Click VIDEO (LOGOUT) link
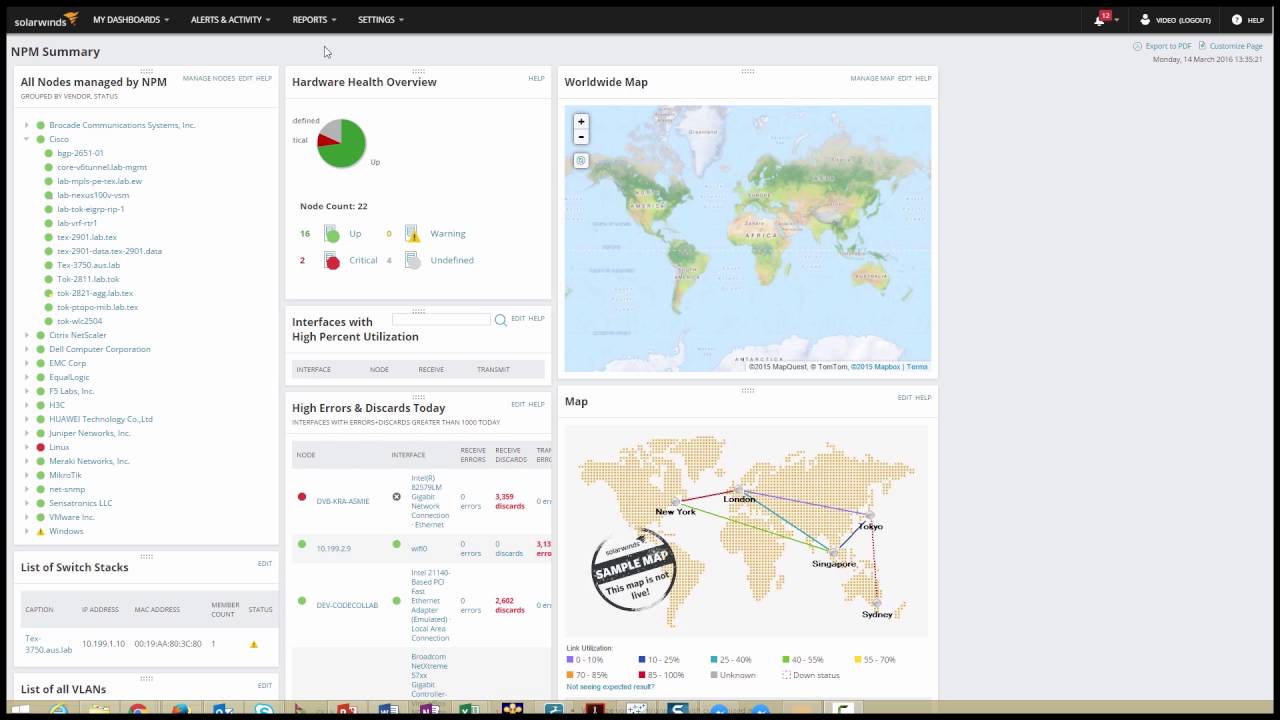This screenshot has width=1280, height=720. point(1183,20)
